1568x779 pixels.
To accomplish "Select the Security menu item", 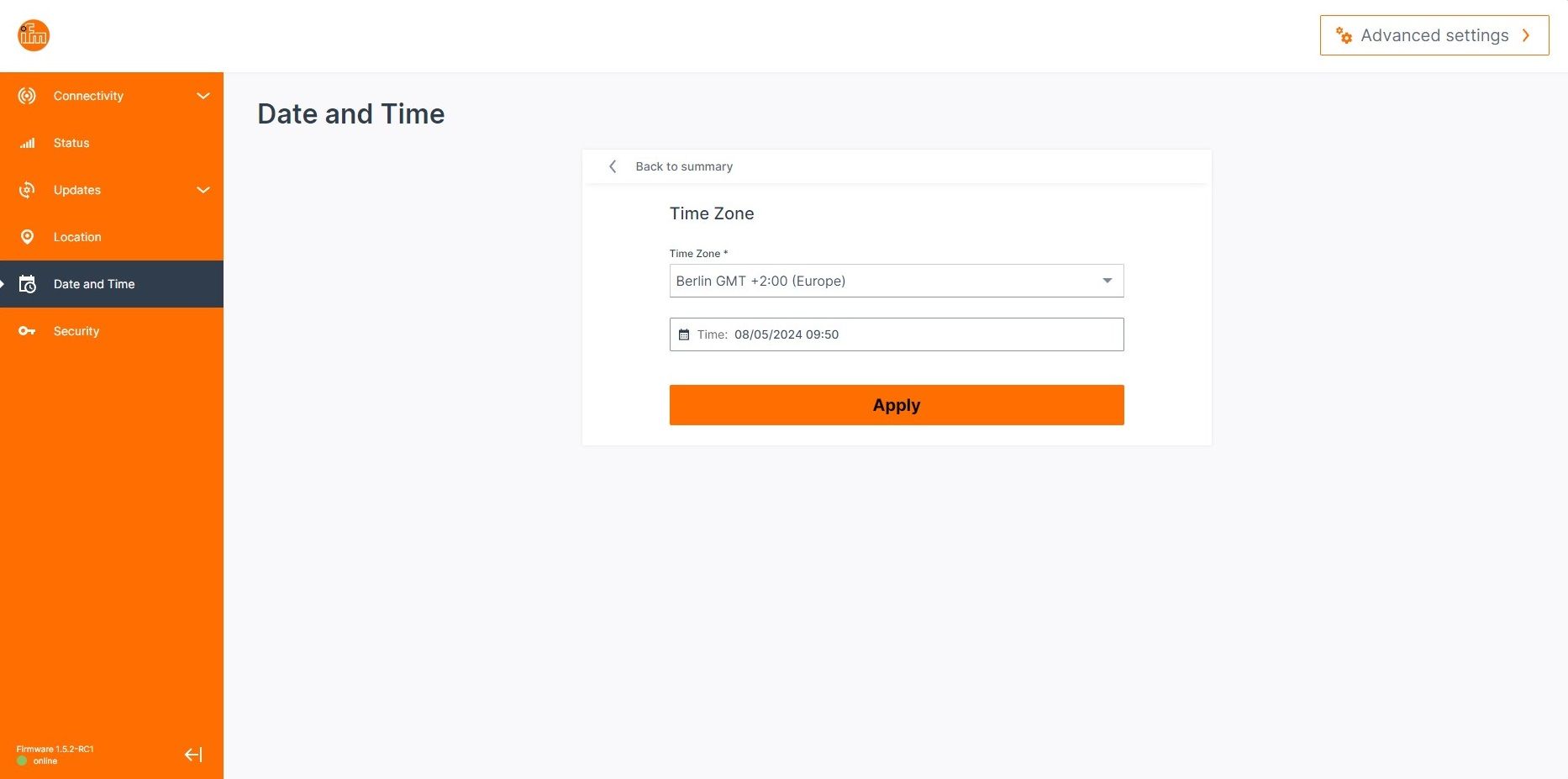I will (x=76, y=331).
